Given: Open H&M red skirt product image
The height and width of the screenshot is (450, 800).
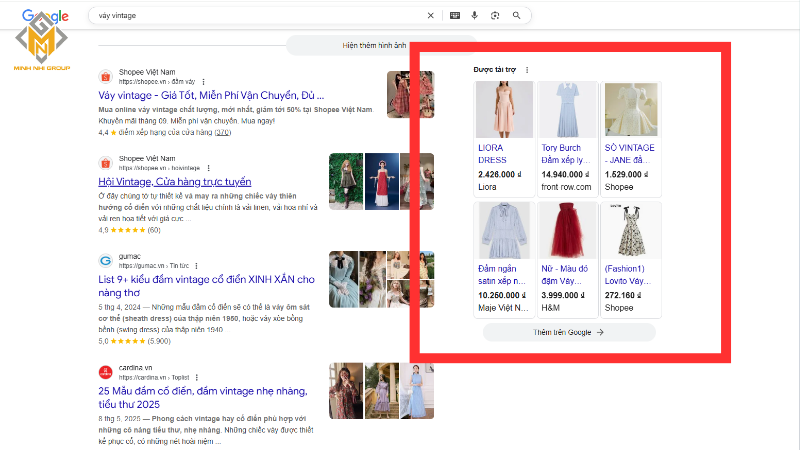Looking at the screenshot, I should click(x=567, y=231).
